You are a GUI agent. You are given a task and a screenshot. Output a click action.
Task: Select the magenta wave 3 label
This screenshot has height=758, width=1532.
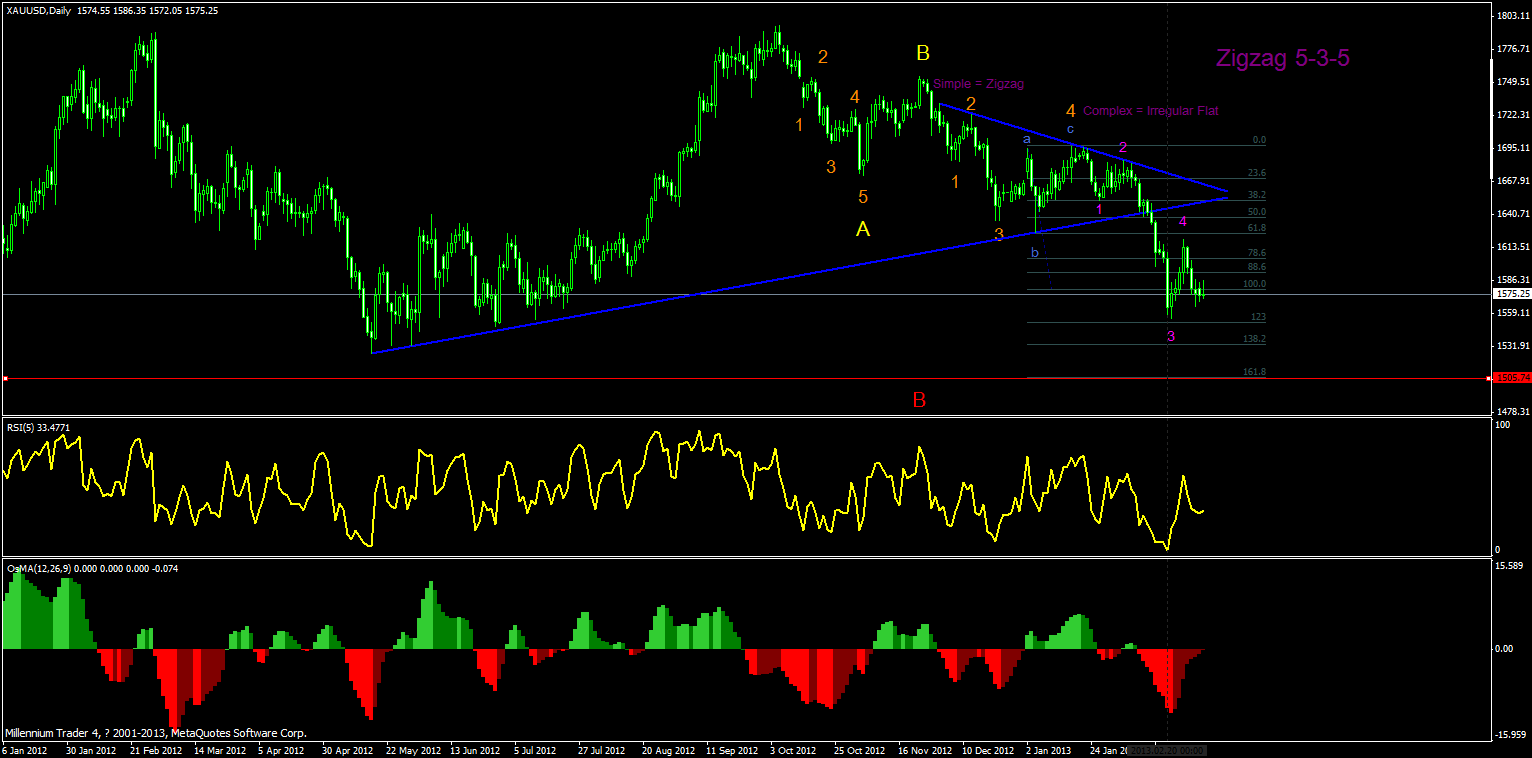coord(1171,337)
